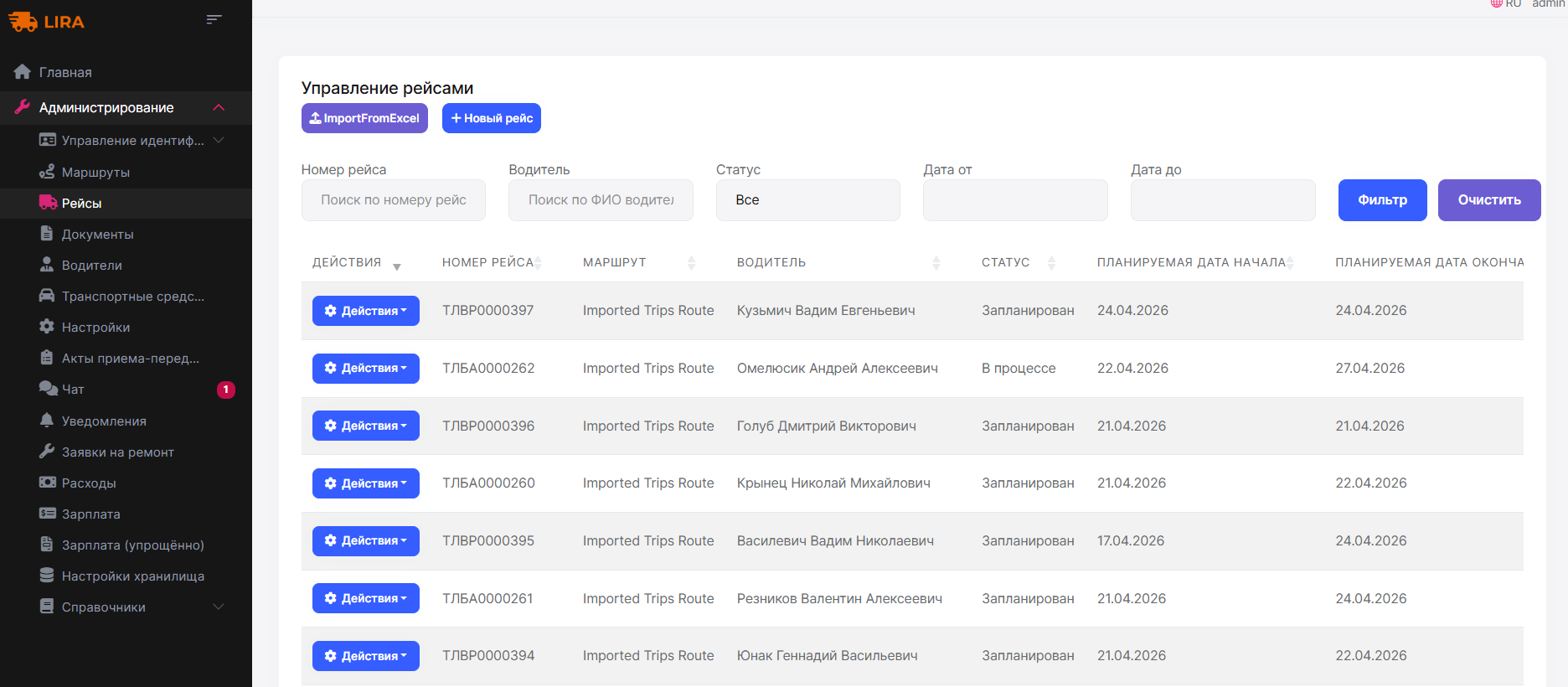Sort table by Статус column arrows
Viewport: 1568px width, 687px height.
pyautogui.click(x=1051, y=263)
